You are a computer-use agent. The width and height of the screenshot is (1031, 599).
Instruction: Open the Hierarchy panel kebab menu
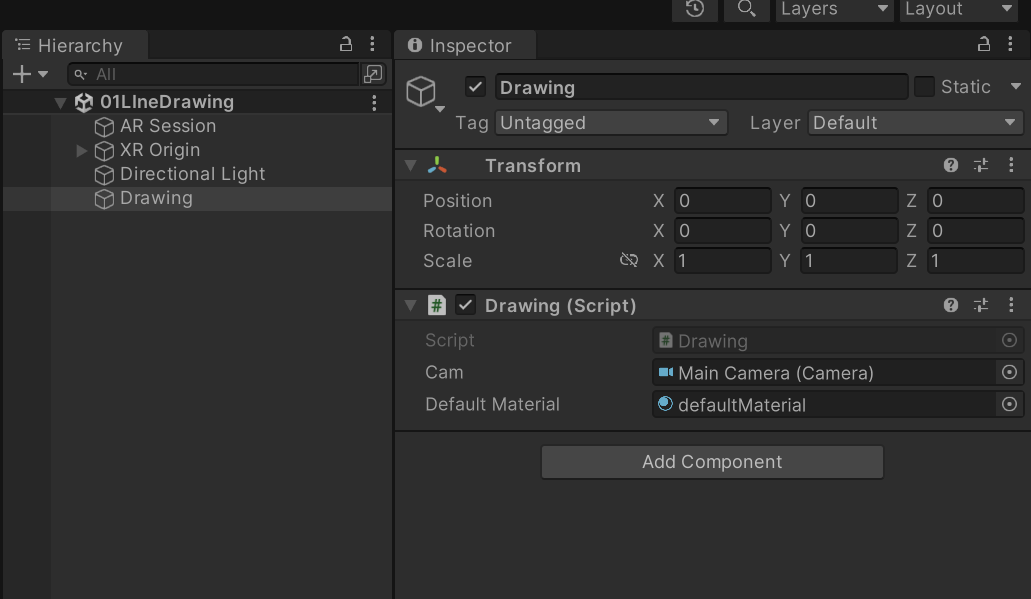[372, 45]
